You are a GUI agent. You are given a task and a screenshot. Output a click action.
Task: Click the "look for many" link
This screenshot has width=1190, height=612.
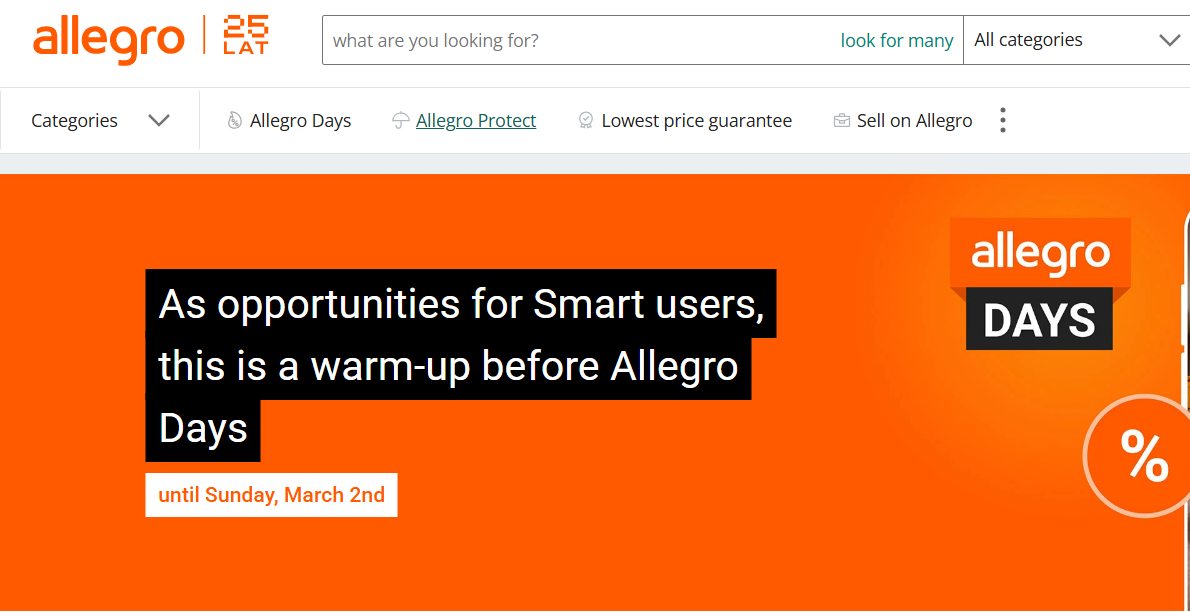pyautogui.click(x=896, y=41)
